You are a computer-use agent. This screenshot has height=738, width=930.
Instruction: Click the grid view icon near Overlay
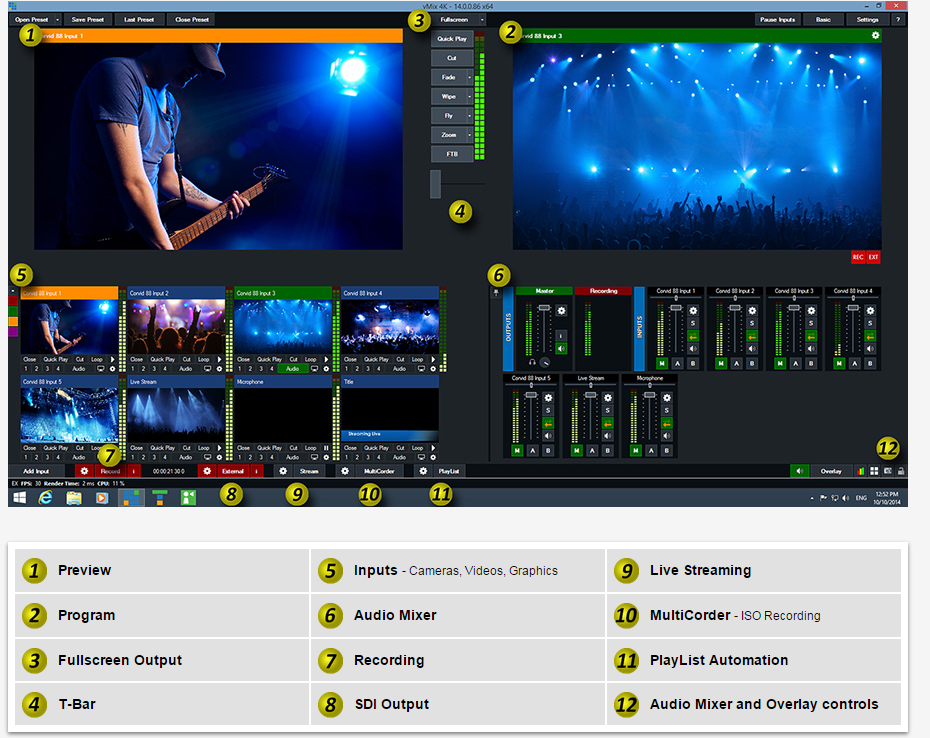pyautogui.click(x=874, y=471)
